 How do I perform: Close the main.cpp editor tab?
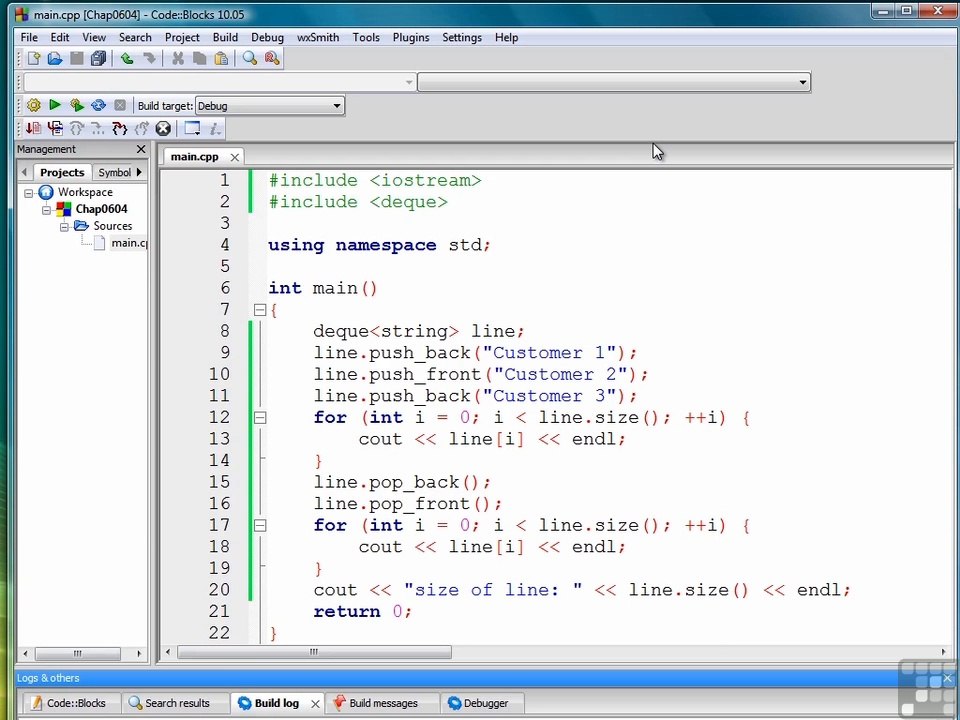pos(234,157)
